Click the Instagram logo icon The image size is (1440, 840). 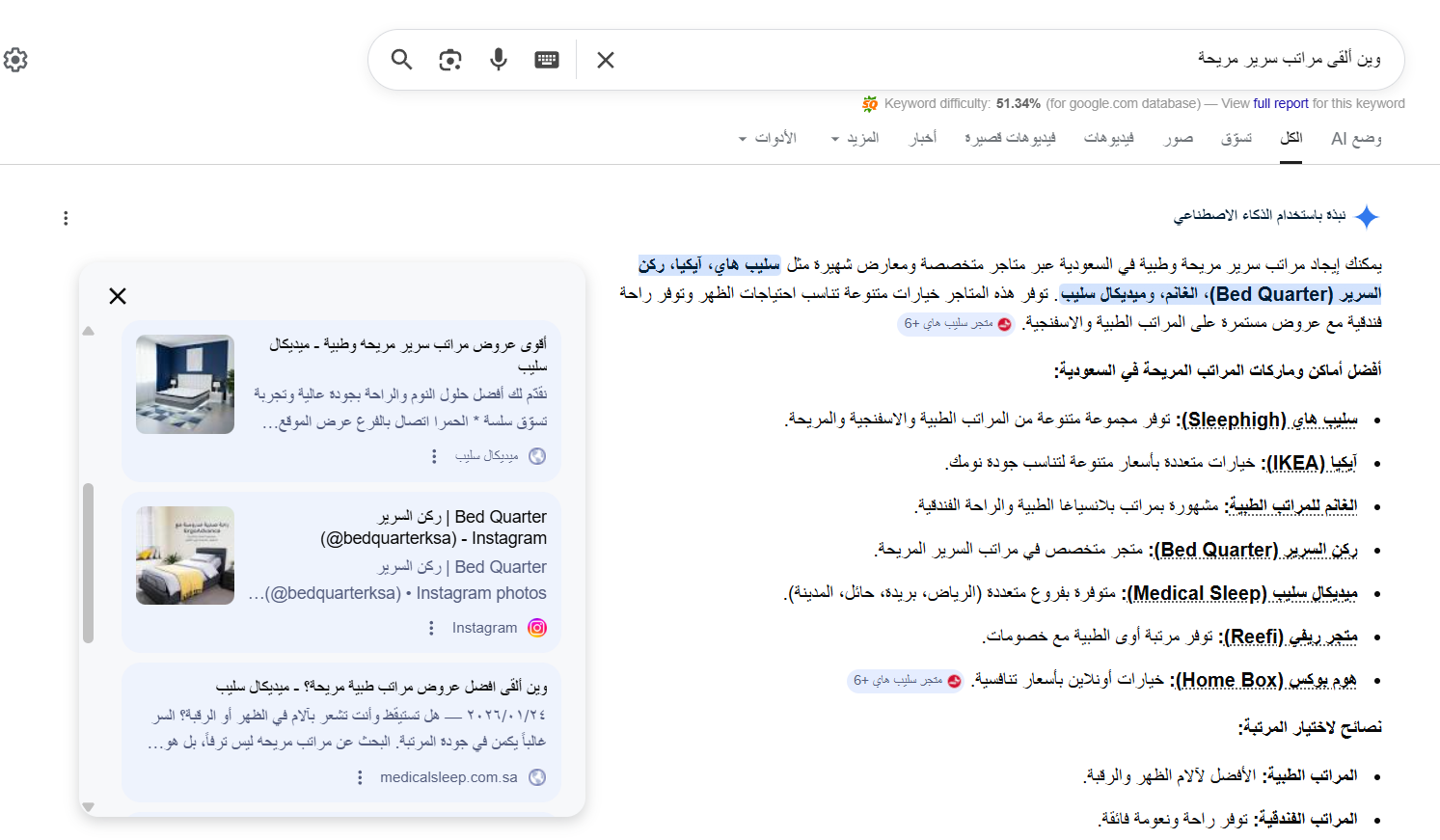coord(537,628)
